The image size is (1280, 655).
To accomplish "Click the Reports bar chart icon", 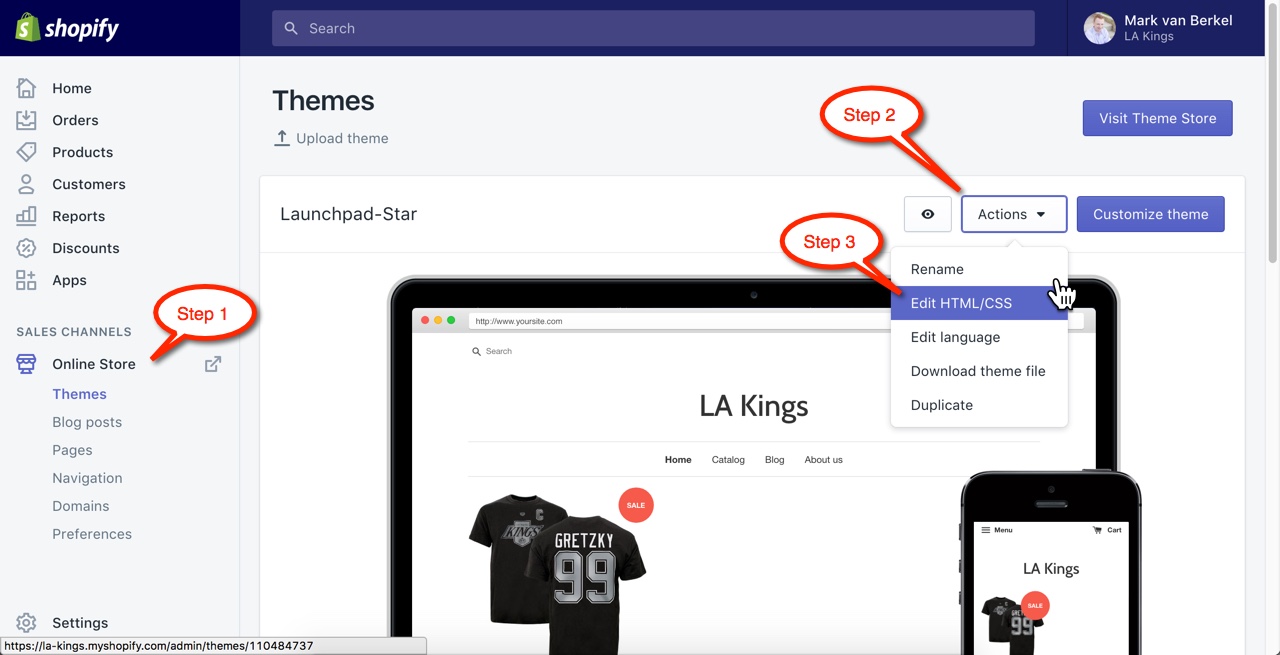I will [26, 216].
